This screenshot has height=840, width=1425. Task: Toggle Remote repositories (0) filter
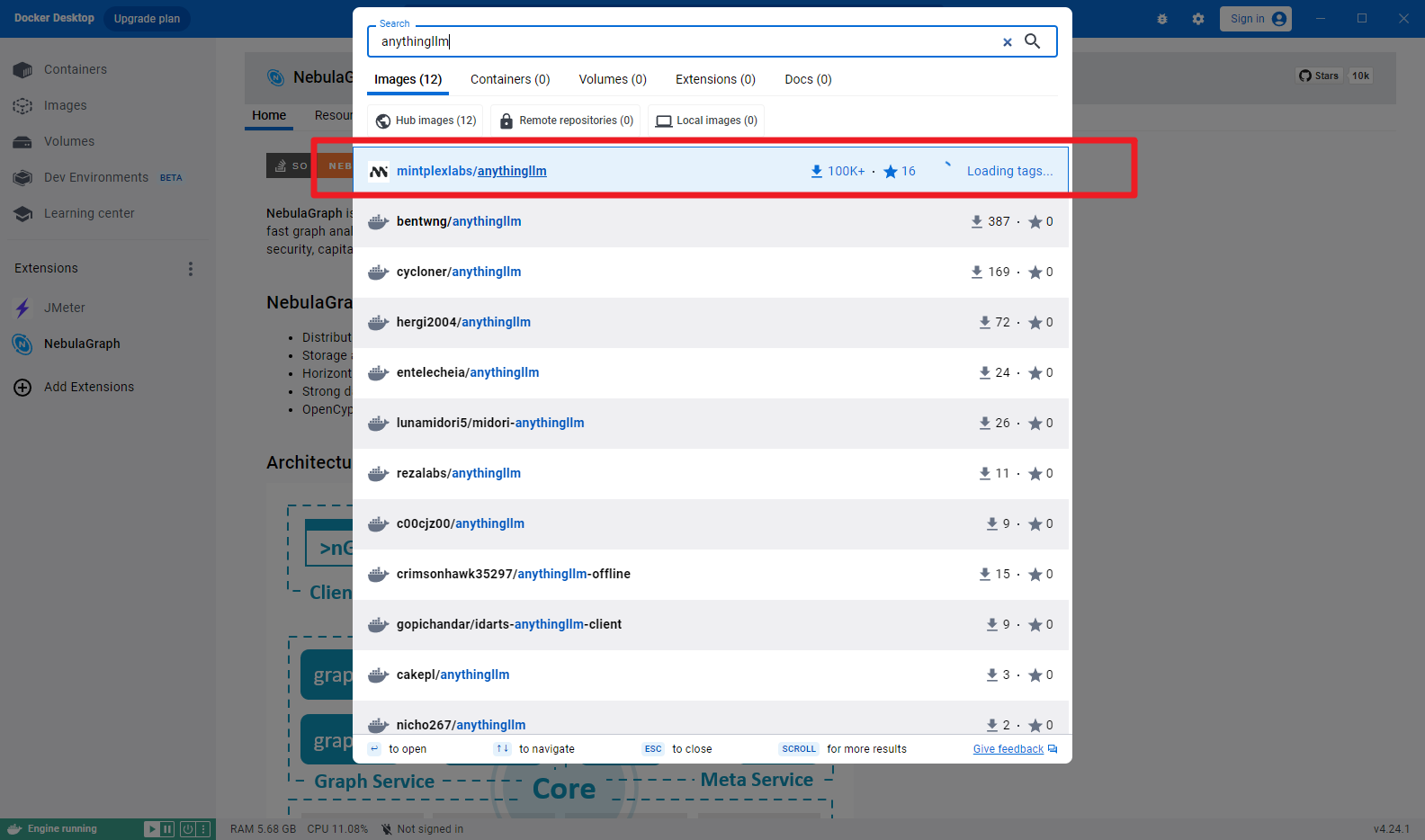pyautogui.click(x=566, y=121)
